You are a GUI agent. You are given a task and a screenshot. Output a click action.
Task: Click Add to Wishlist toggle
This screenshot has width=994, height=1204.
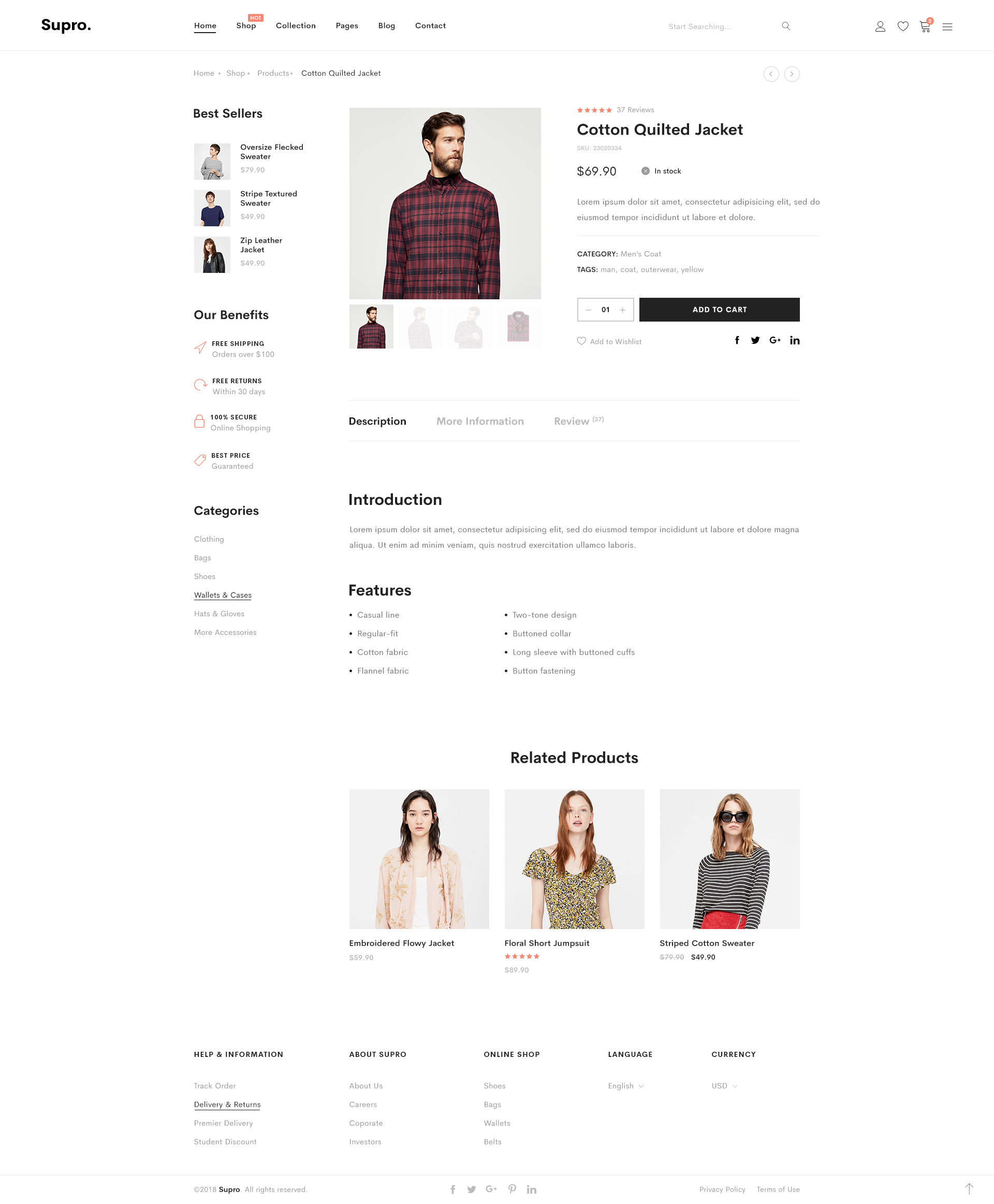tap(609, 341)
